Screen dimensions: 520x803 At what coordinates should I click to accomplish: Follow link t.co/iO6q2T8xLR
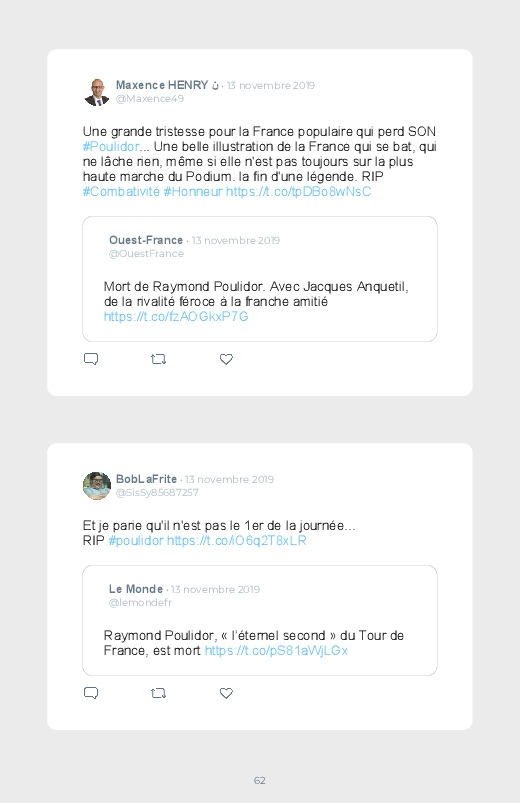(x=237, y=541)
